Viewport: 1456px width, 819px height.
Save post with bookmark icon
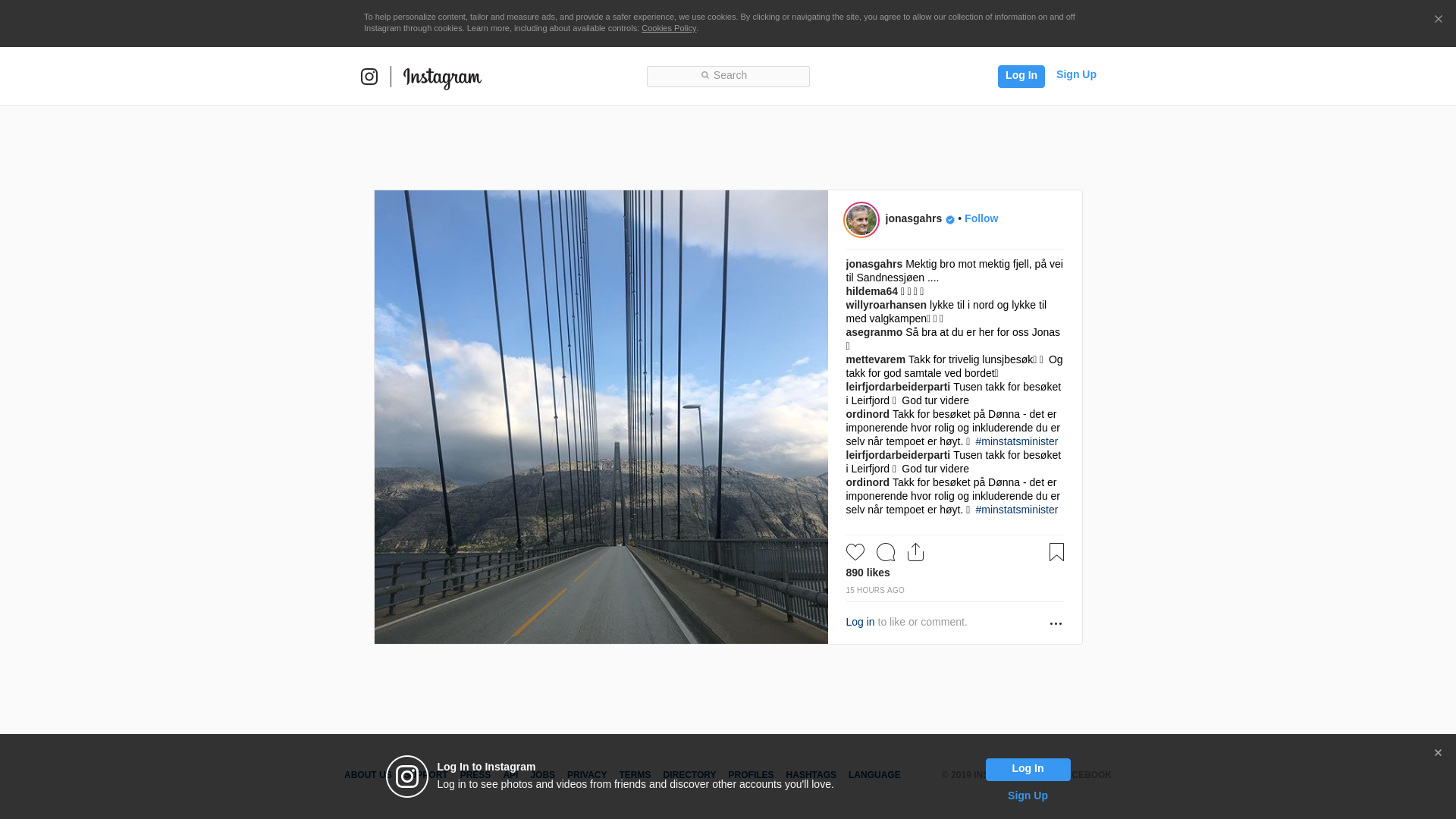pos(1056,552)
